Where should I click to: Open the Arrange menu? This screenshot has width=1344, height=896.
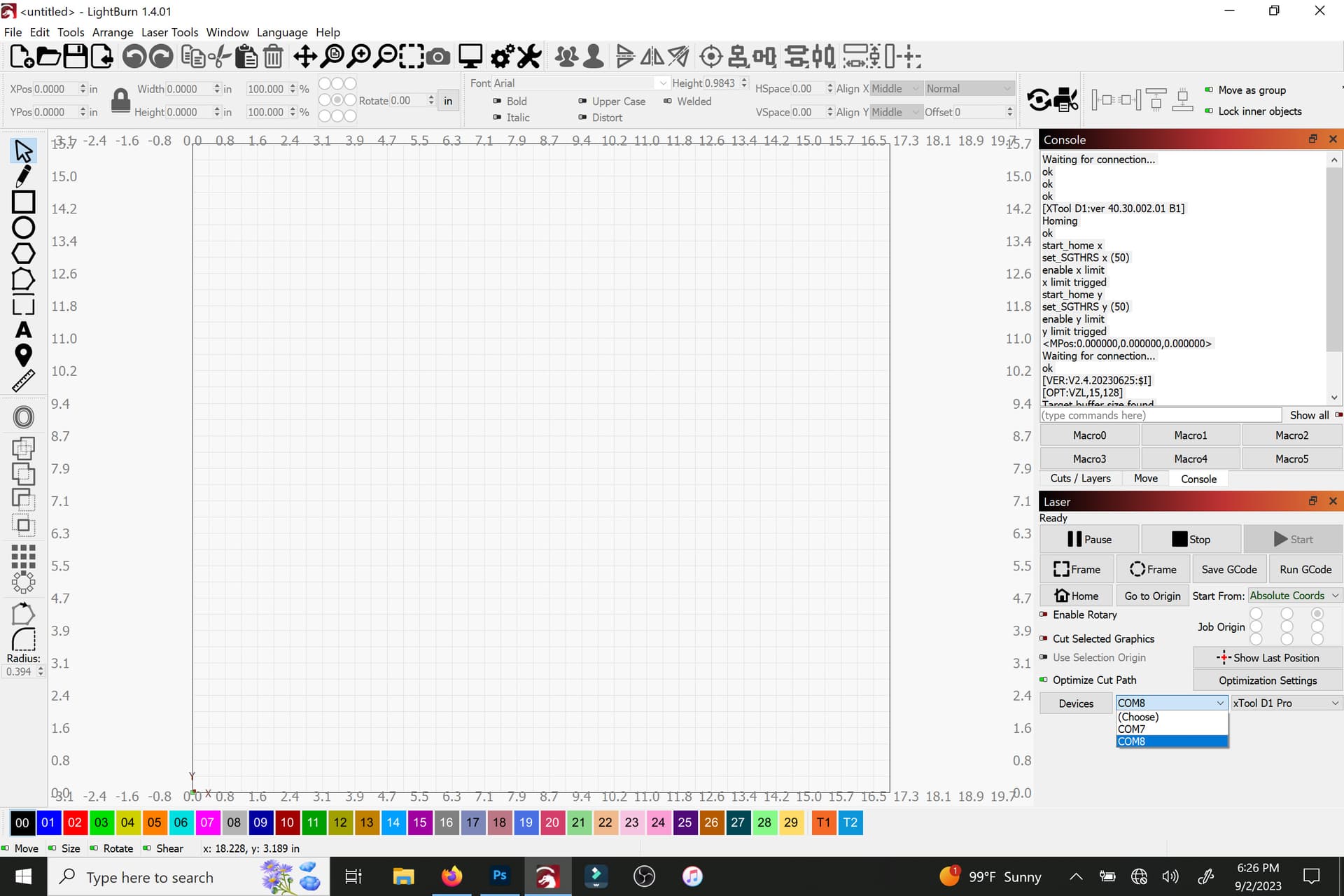(113, 32)
